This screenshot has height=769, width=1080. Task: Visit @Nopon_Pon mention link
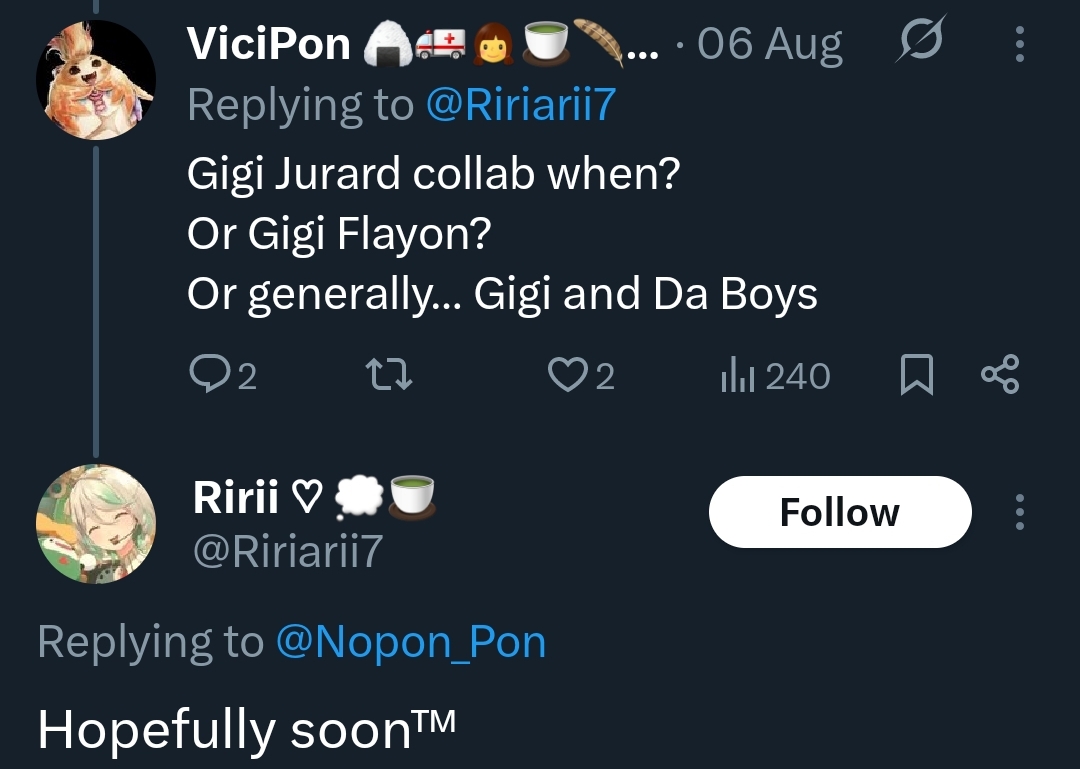click(411, 642)
